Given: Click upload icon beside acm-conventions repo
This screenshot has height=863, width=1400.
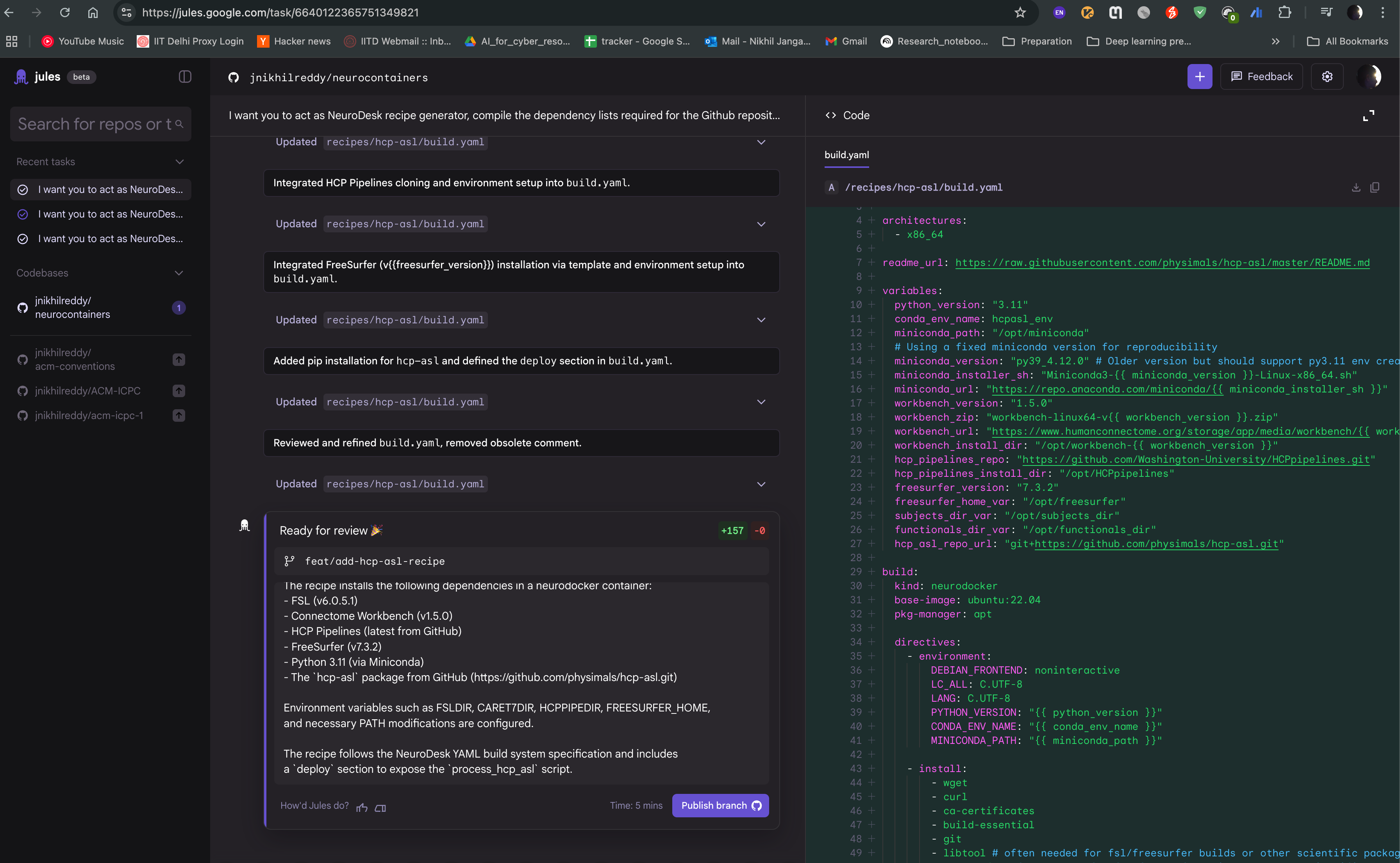Looking at the screenshot, I should (x=179, y=360).
